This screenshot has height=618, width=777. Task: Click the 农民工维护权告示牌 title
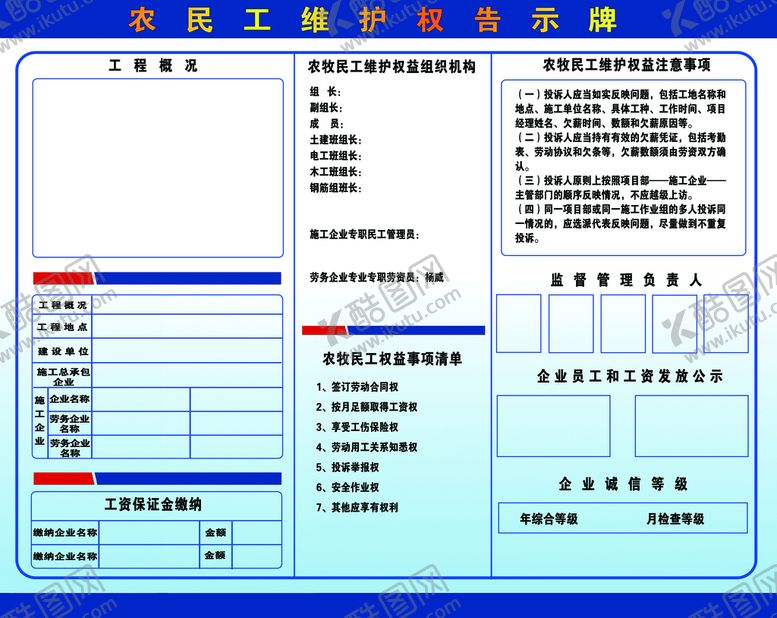[372, 20]
